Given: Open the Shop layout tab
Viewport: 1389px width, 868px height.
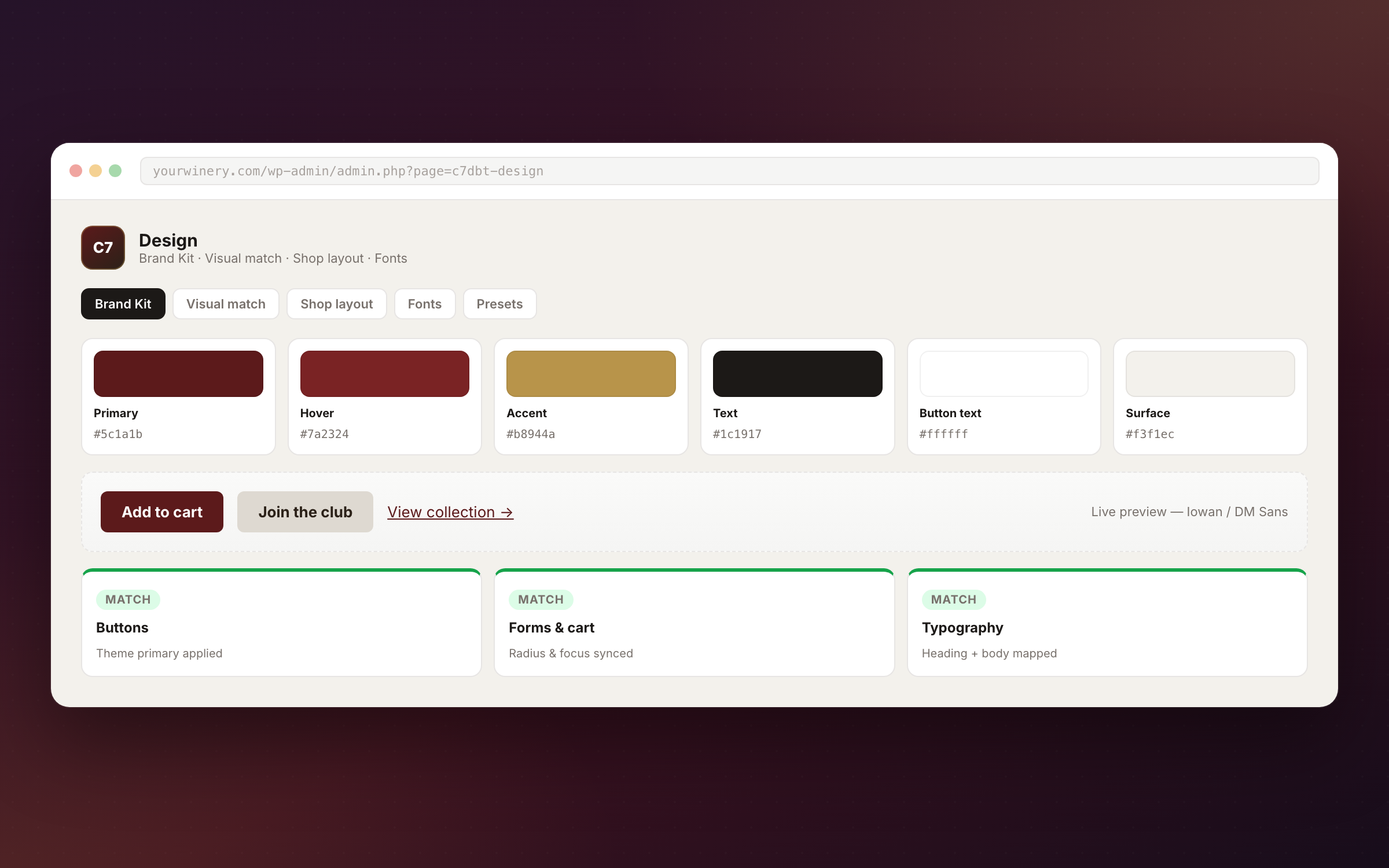Looking at the screenshot, I should click(337, 304).
